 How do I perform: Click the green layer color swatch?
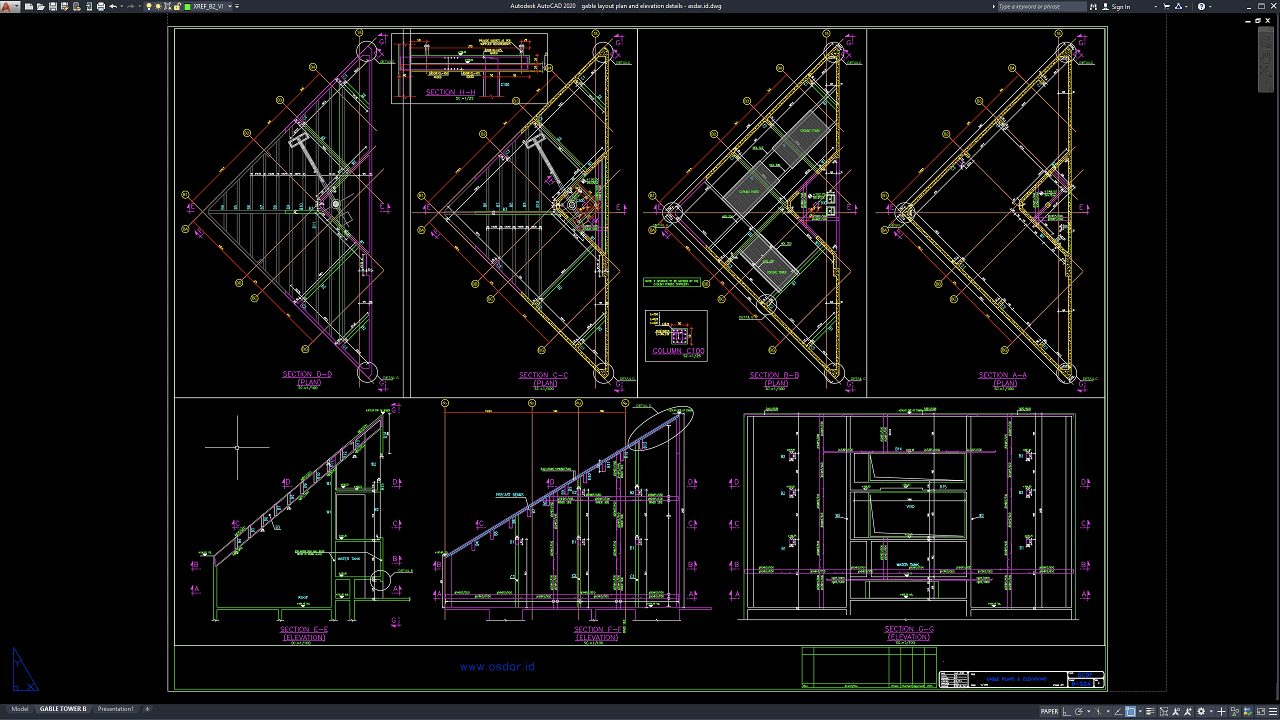187,6
